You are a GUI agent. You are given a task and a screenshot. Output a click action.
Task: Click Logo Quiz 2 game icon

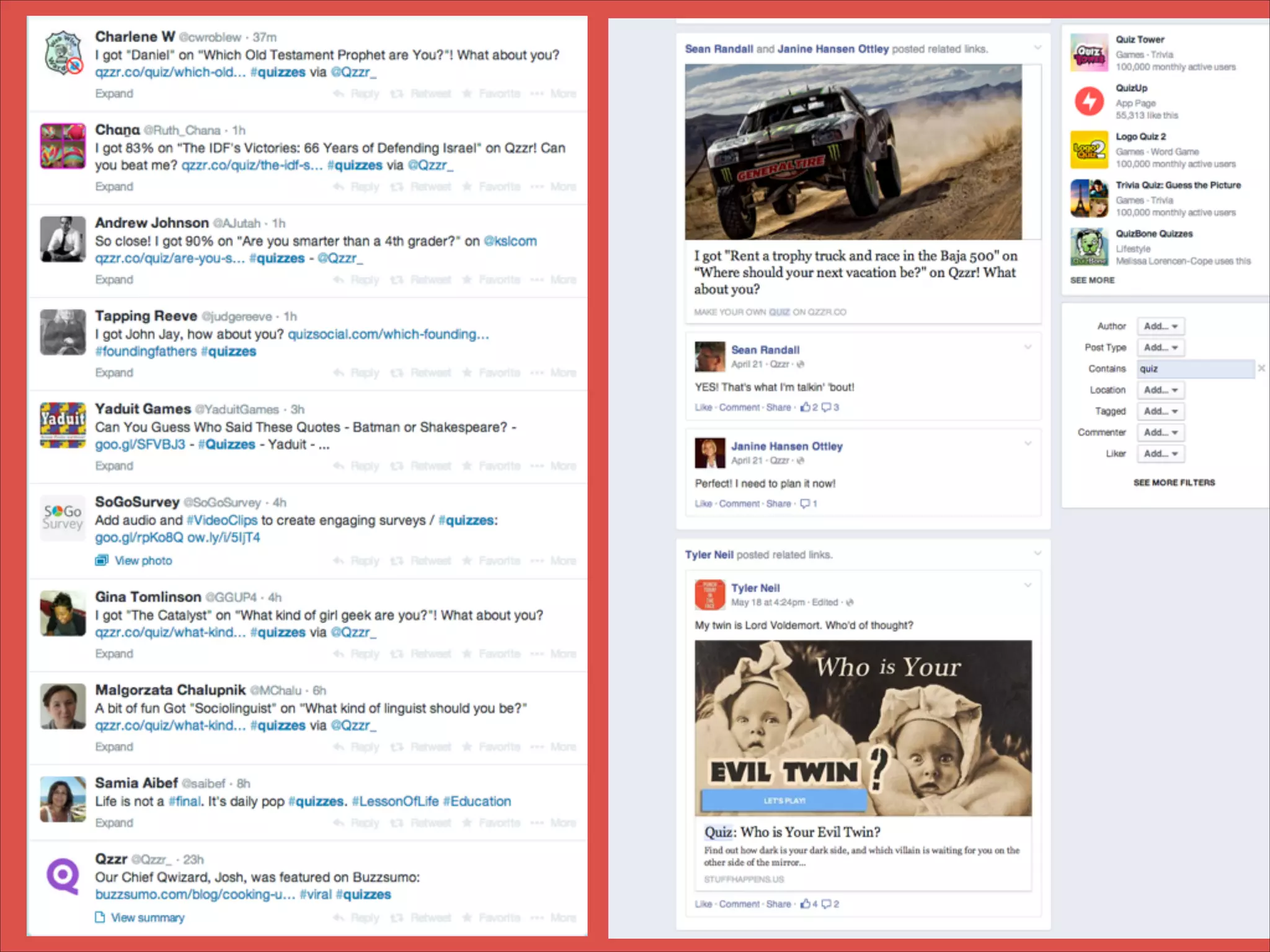coord(1089,150)
